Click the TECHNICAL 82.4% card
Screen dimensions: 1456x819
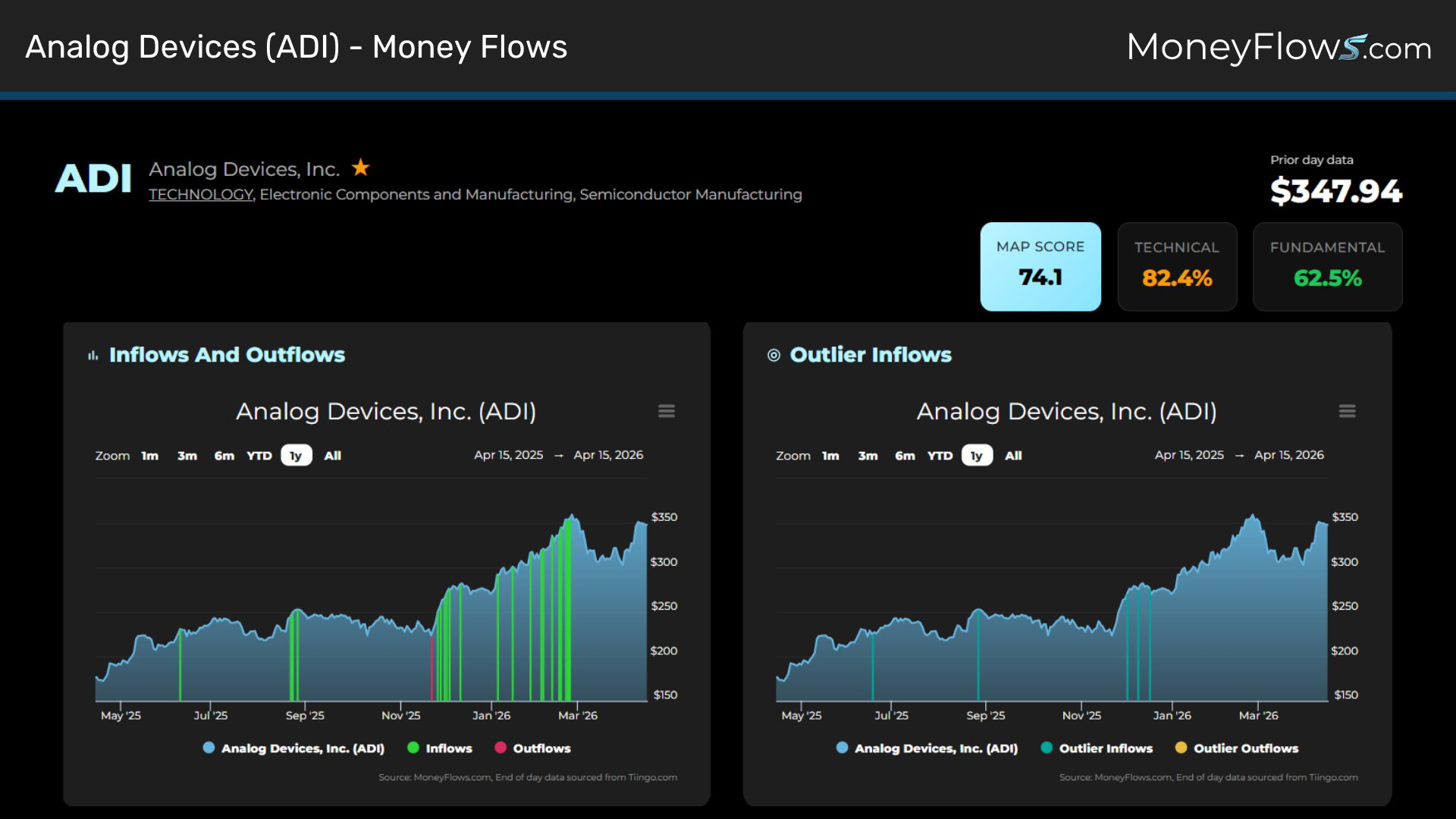[x=1176, y=266]
